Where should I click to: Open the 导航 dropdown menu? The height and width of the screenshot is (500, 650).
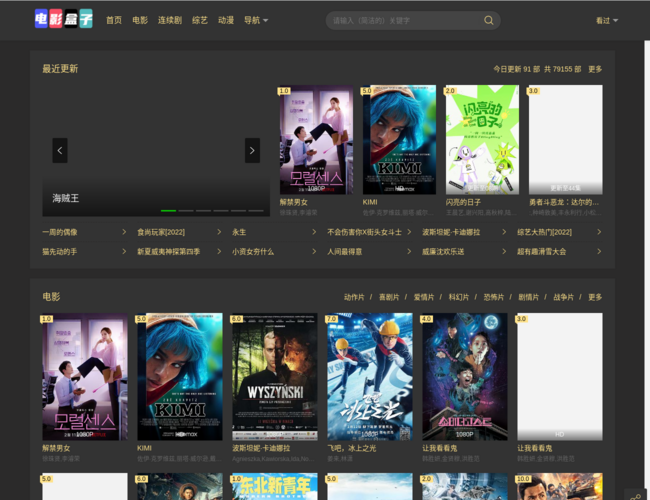256,20
